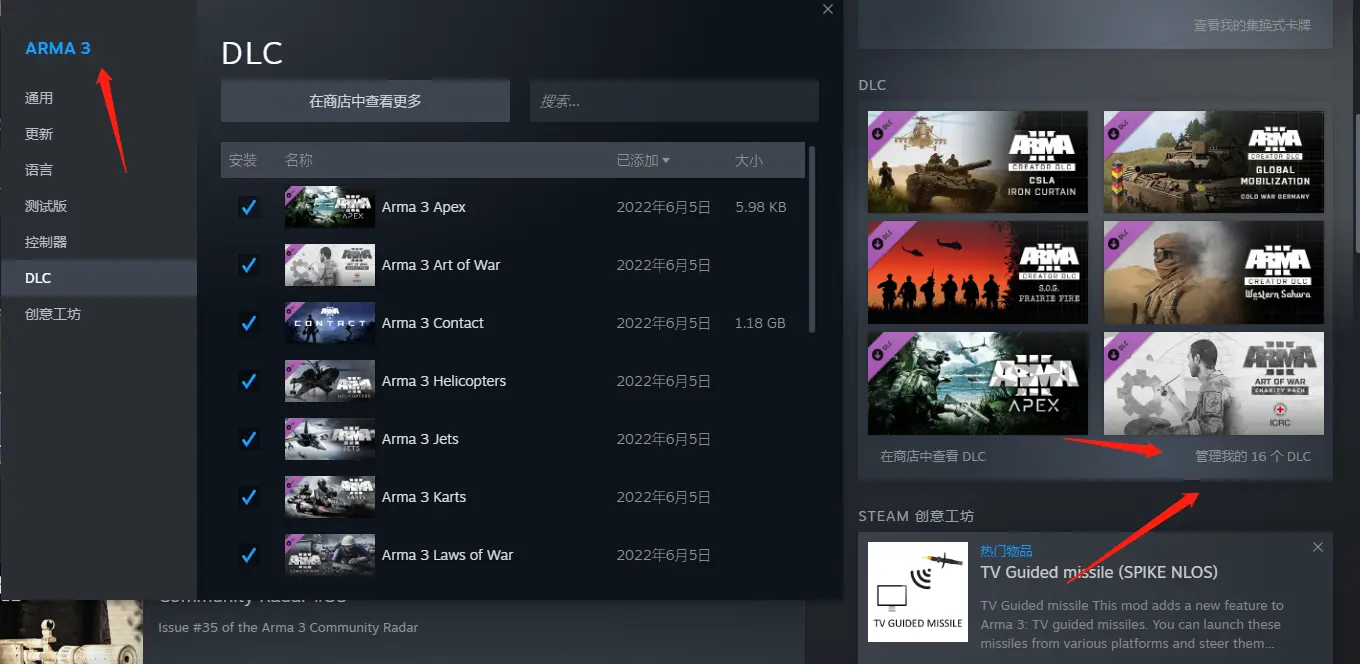Select the "Arma 3 Contact" name text
Viewport: 1360px width, 664px height.
(433, 323)
